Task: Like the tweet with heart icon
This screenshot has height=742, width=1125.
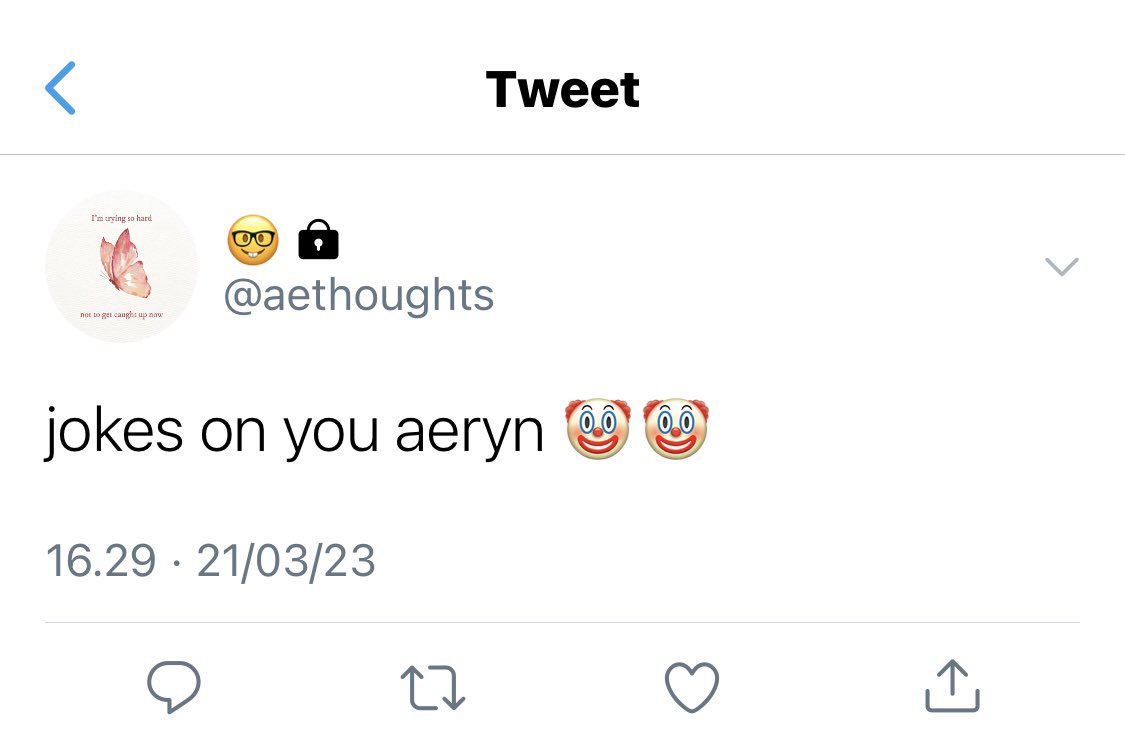Action: [692, 687]
